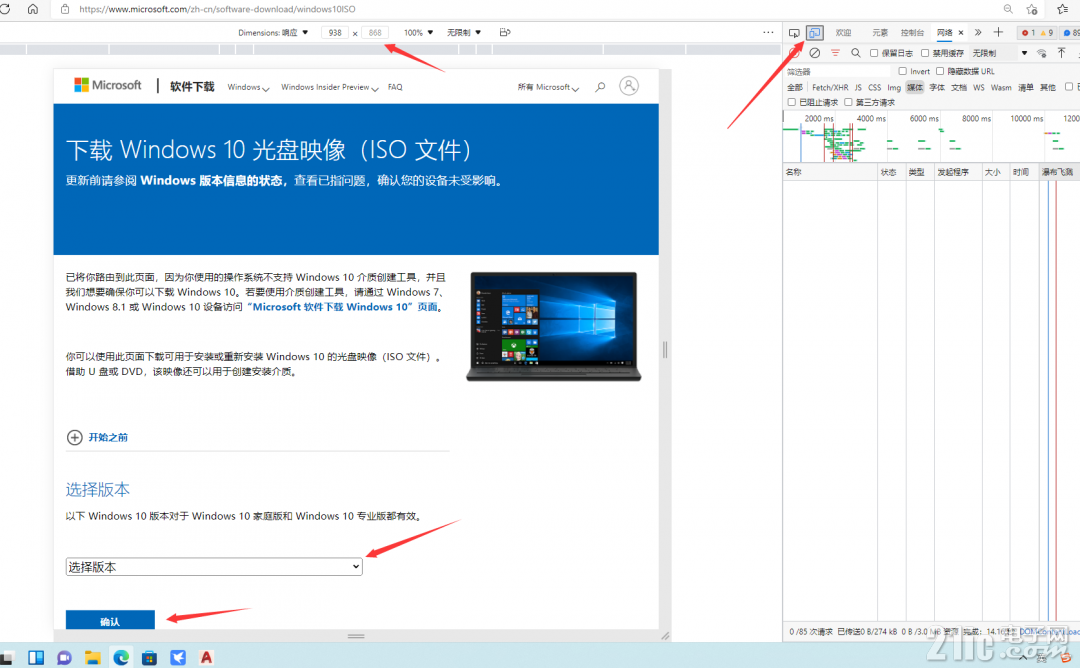
Task: Go to browser home page icon
Action: tap(32, 9)
